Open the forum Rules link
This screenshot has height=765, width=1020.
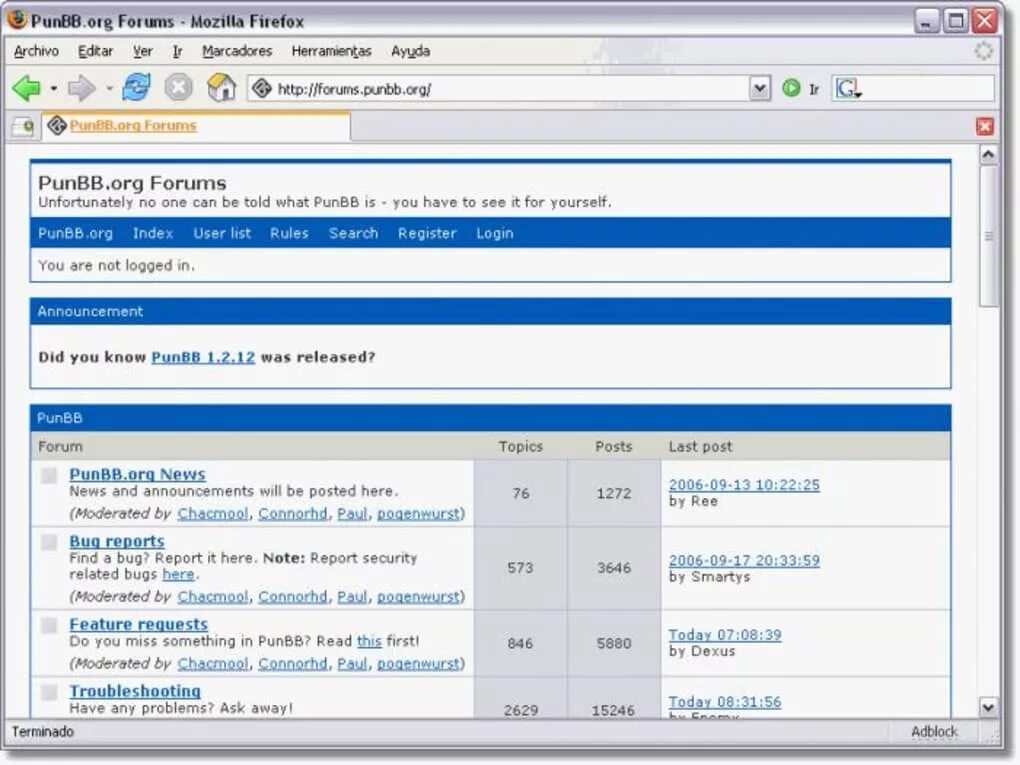pyautogui.click(x=289, y=233)
